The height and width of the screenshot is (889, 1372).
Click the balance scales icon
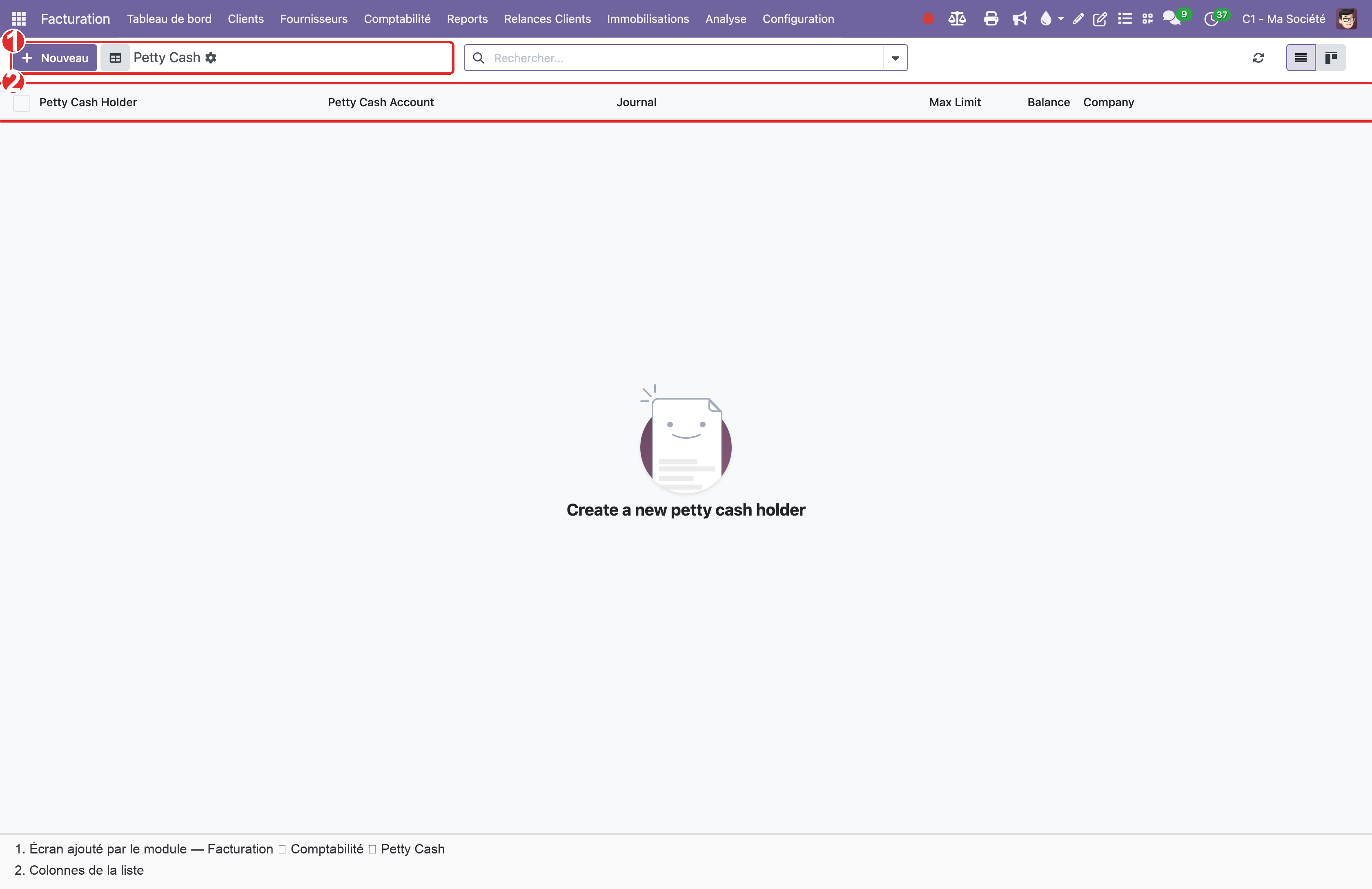click(957, 18)
